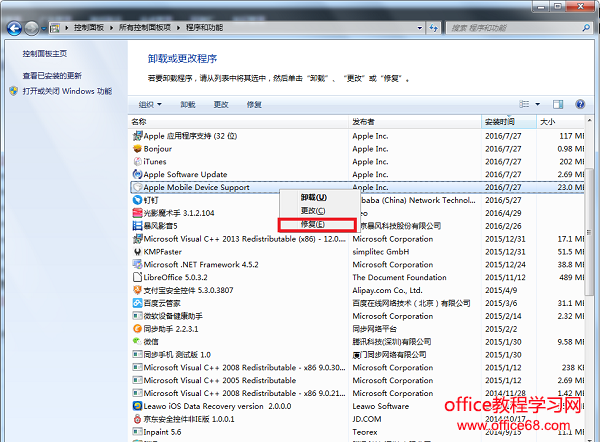Click the Visual C++ 2013 Redistributable icon
The width and height of the screenshot is (600, 442).
click(137, 239)
